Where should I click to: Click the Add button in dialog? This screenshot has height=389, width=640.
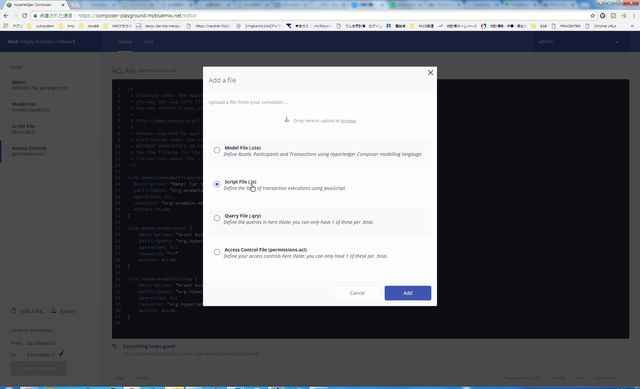click(407, 293)
